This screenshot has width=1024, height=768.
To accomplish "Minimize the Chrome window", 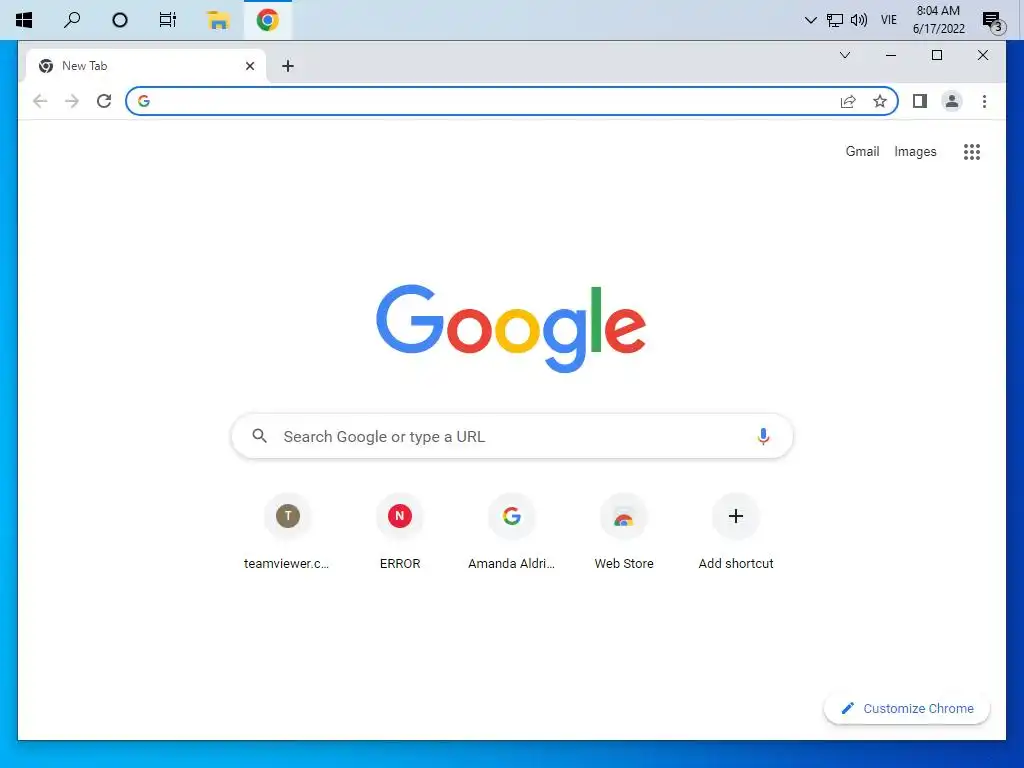I will click(891, 56).
